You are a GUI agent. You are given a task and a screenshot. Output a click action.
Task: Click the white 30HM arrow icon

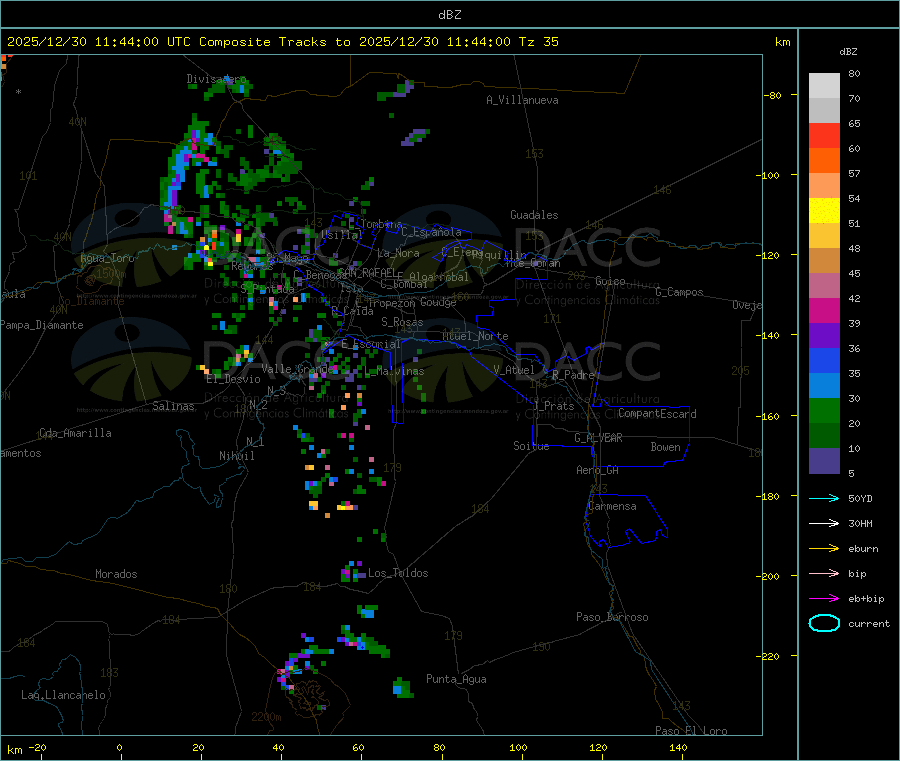[x=824, y=523]
